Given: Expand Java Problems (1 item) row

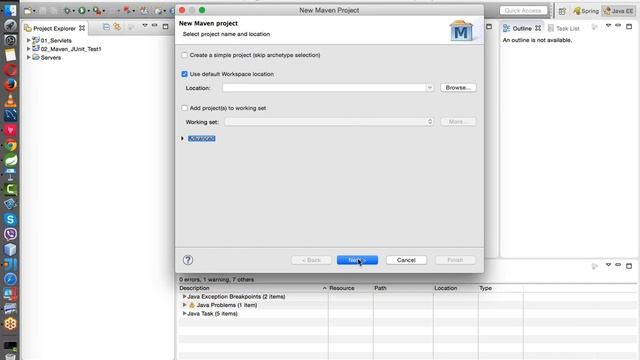Looking at the screenshot, I should [x=184, y=305].
